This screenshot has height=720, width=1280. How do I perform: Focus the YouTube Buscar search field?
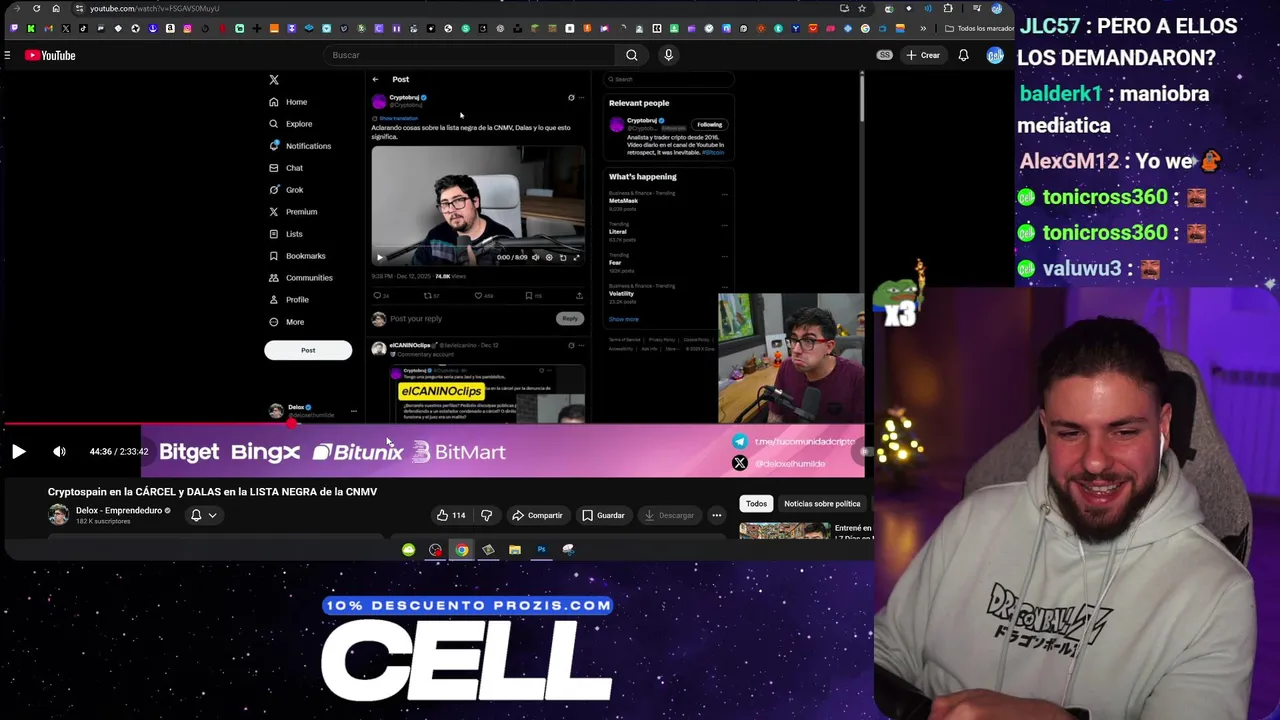pos(470,55)
